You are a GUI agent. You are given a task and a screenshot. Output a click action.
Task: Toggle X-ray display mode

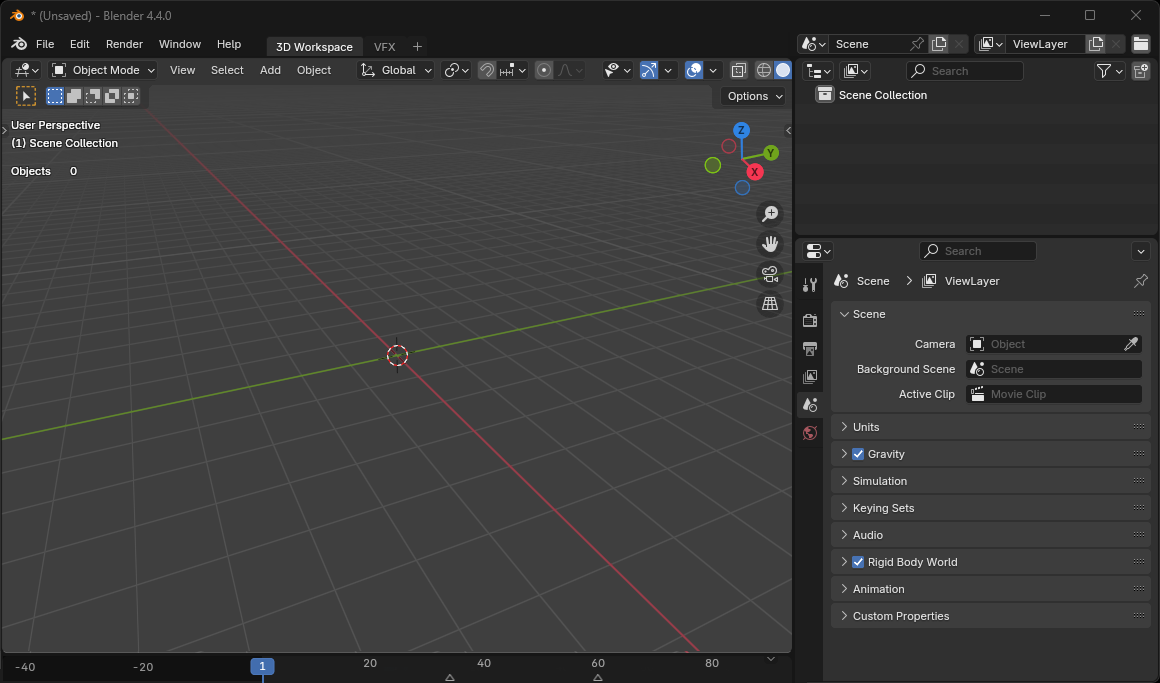pos(738,70)
